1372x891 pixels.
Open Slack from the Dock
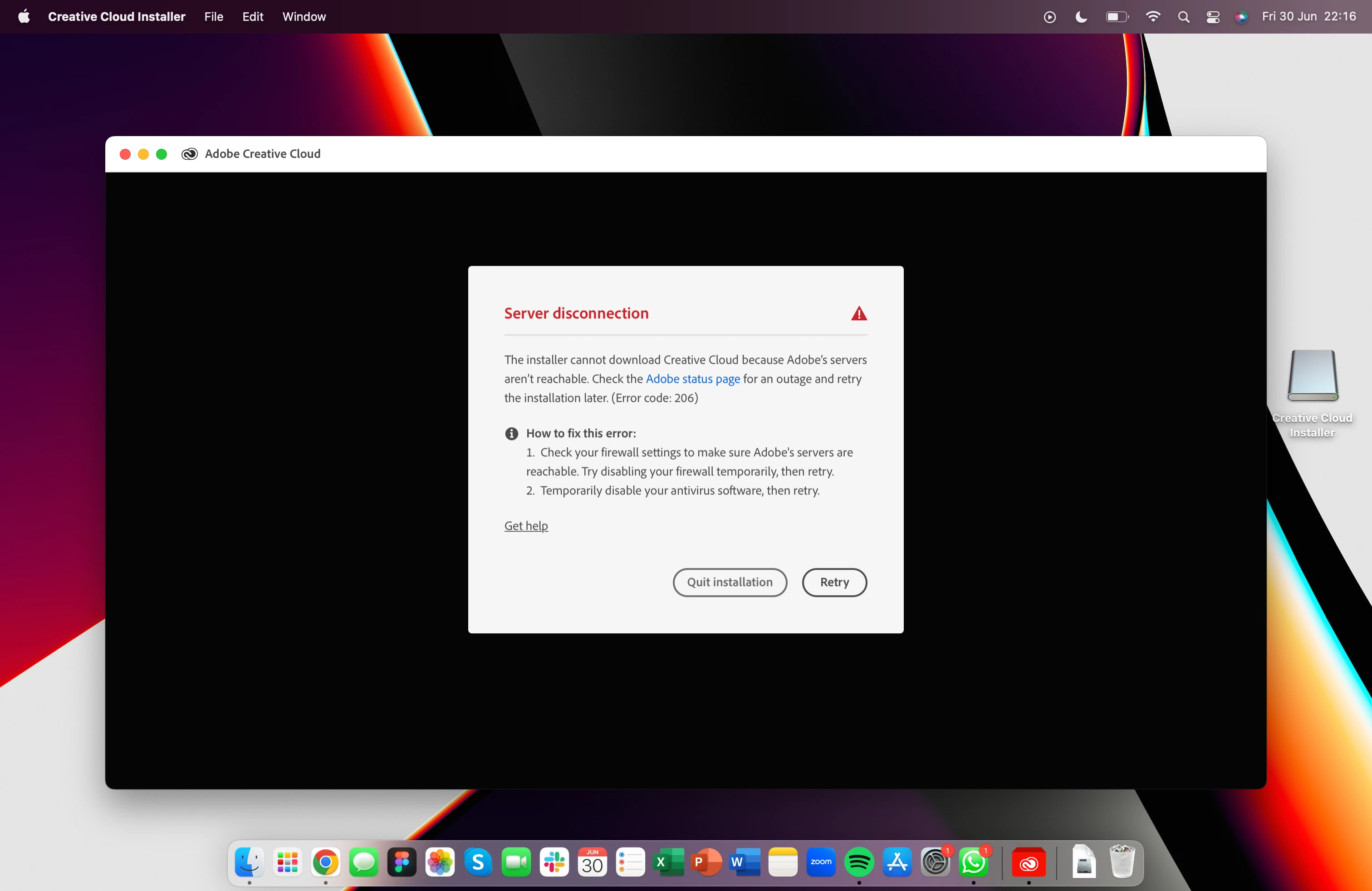coord(554,862)
